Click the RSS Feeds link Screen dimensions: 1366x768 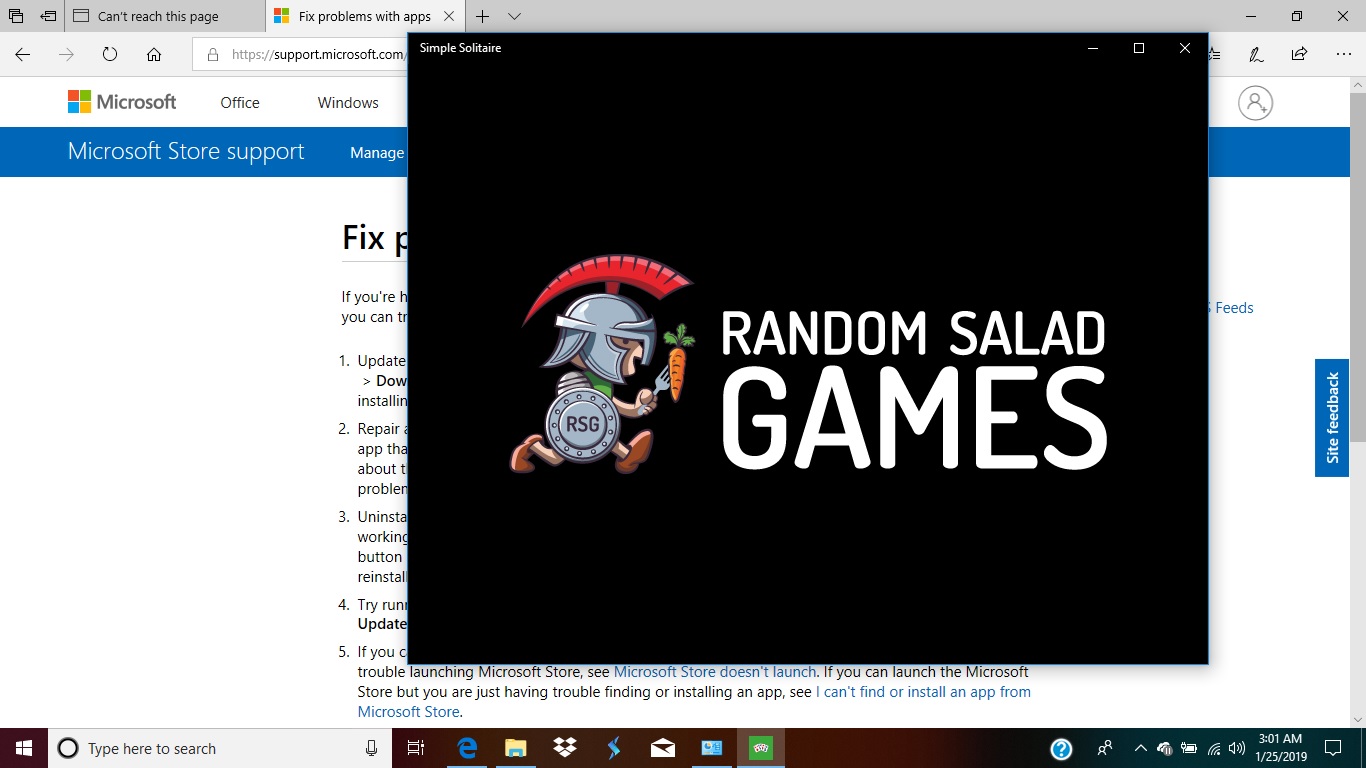click(x=1231, y=308)
